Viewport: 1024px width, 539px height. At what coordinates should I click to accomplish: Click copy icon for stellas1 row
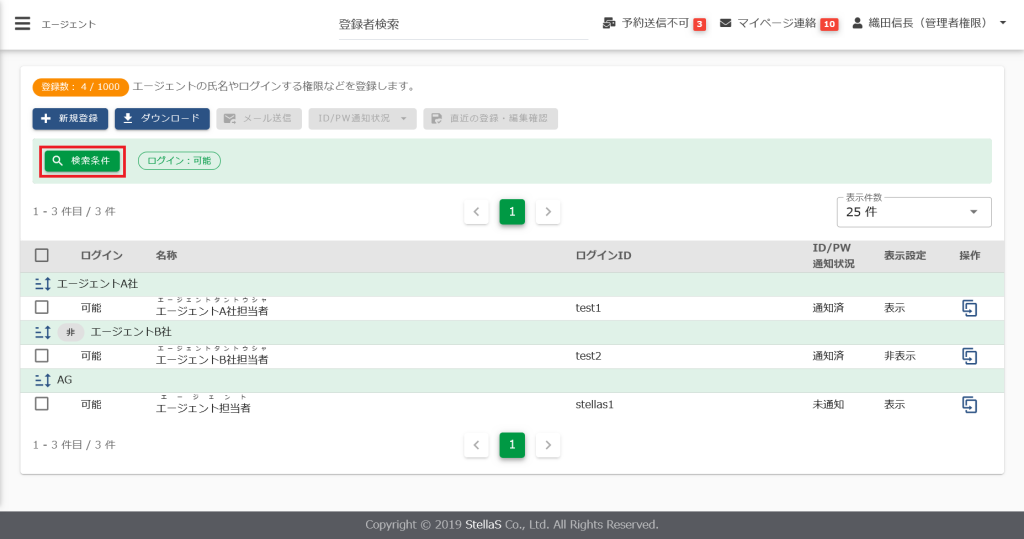[969, 404]
